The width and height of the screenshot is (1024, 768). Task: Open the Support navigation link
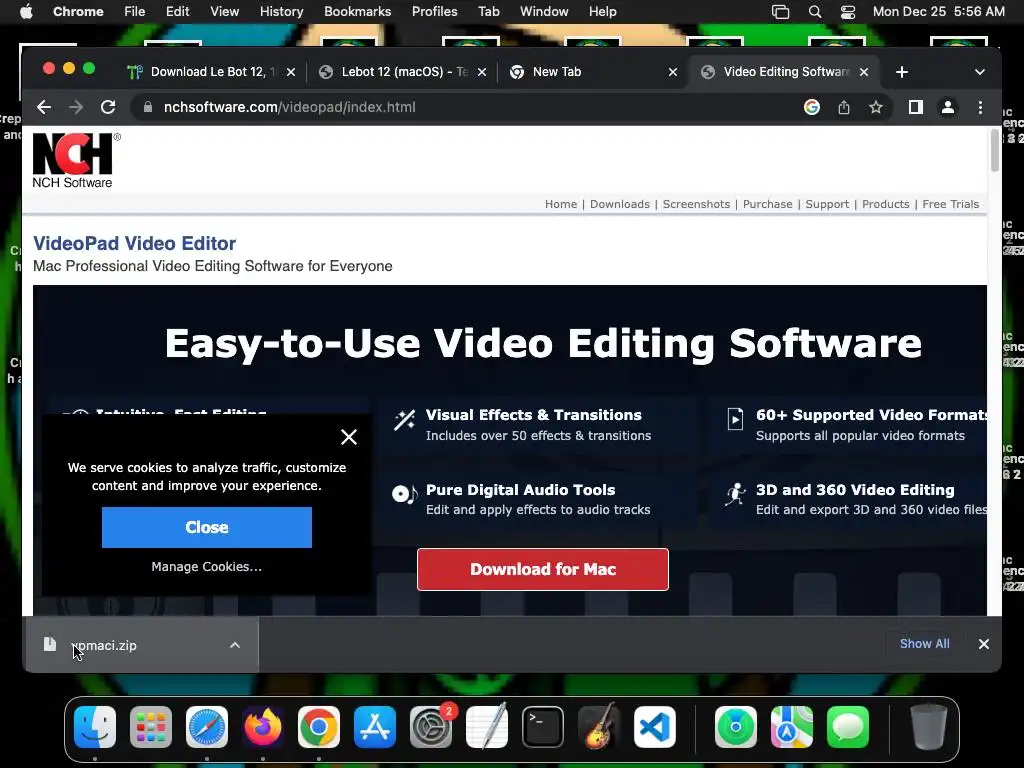[x=827, y=204]
